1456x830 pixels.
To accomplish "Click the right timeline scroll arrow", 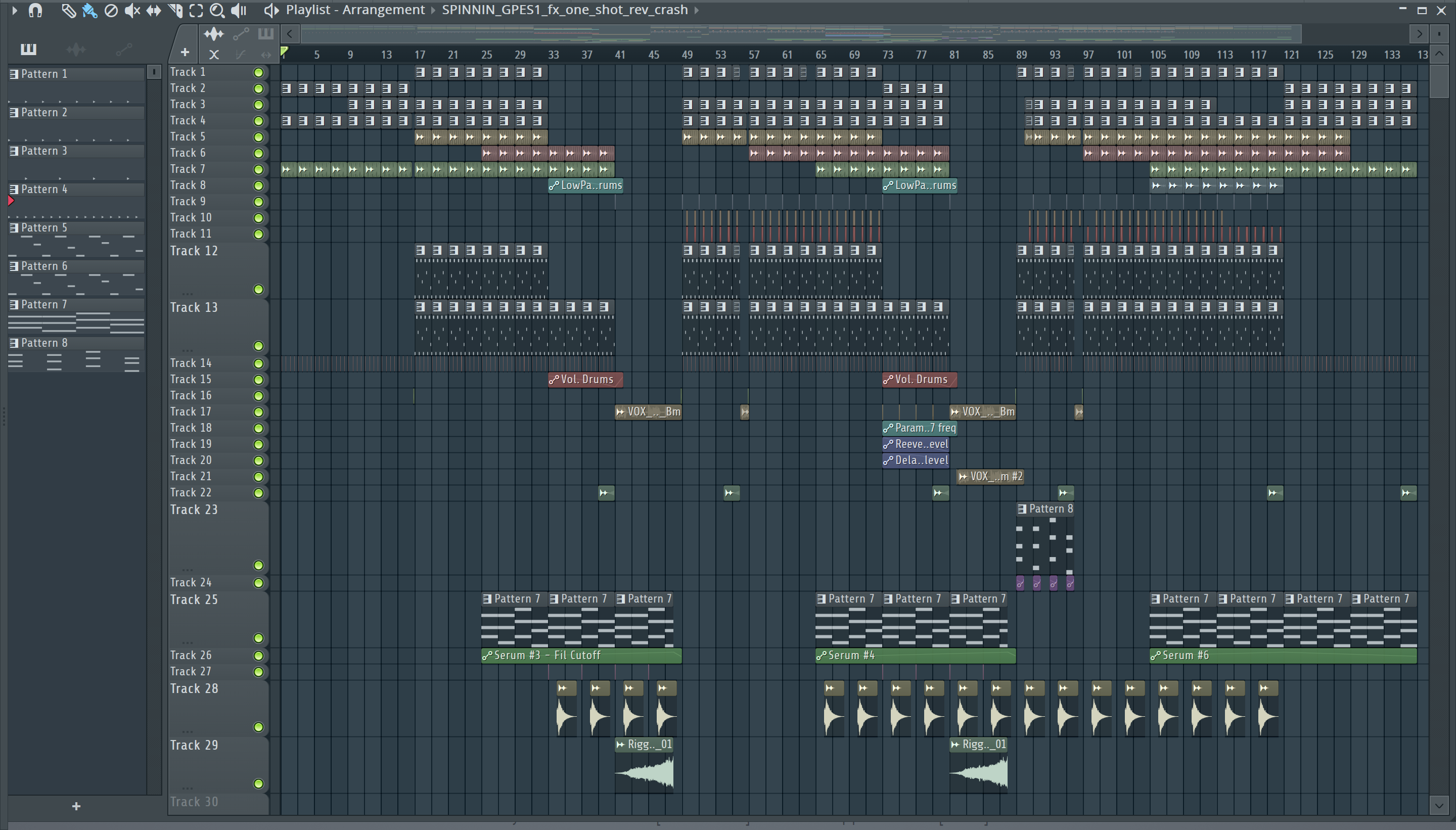I will (x=1419, y=34).
